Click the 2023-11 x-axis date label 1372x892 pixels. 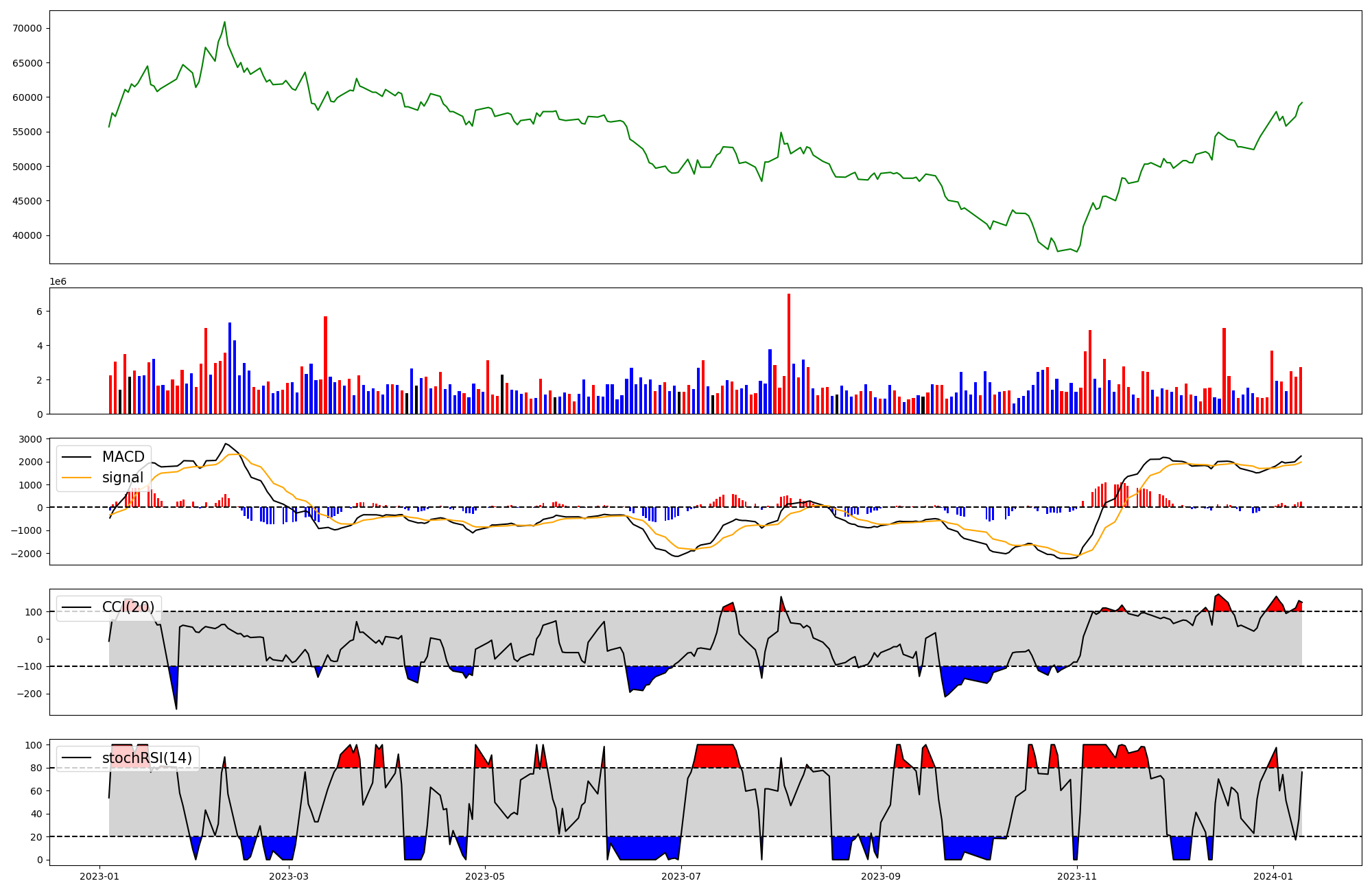(x=1077, y=876)
